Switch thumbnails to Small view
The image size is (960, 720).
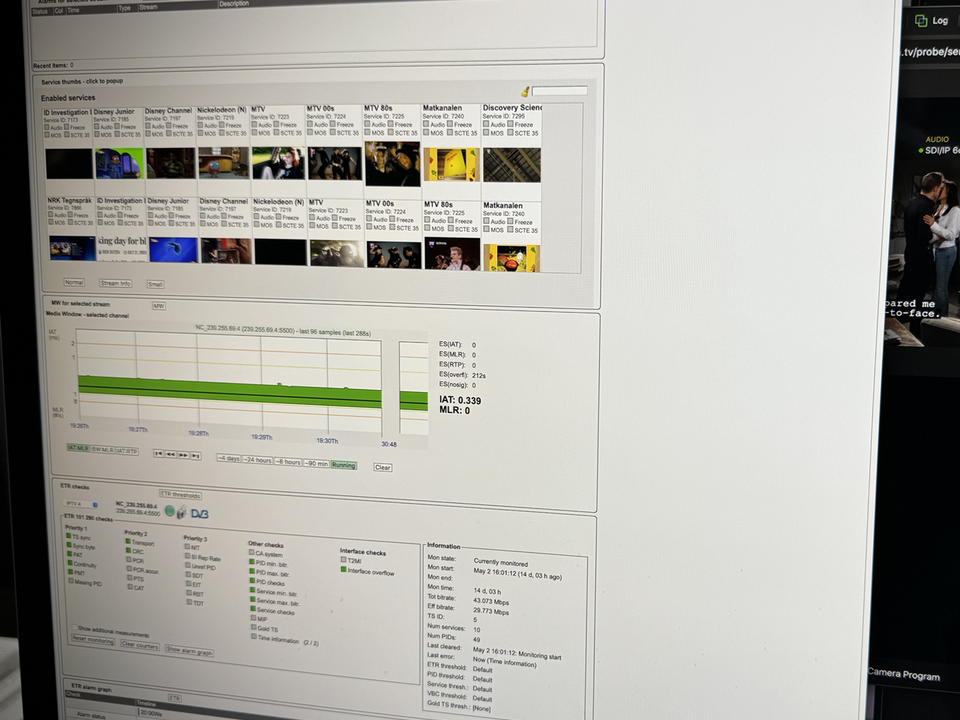pos(155,284)
